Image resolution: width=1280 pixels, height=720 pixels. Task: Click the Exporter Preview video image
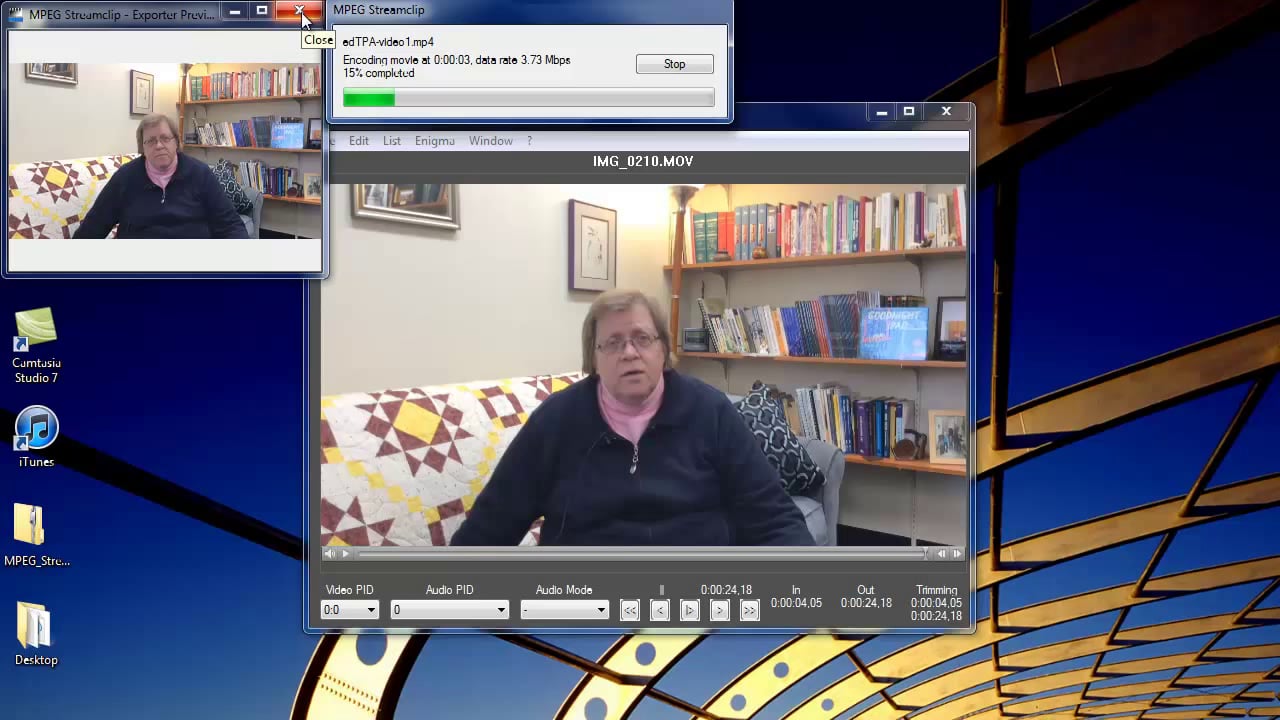pyautogui.click(x=165, y=151)
